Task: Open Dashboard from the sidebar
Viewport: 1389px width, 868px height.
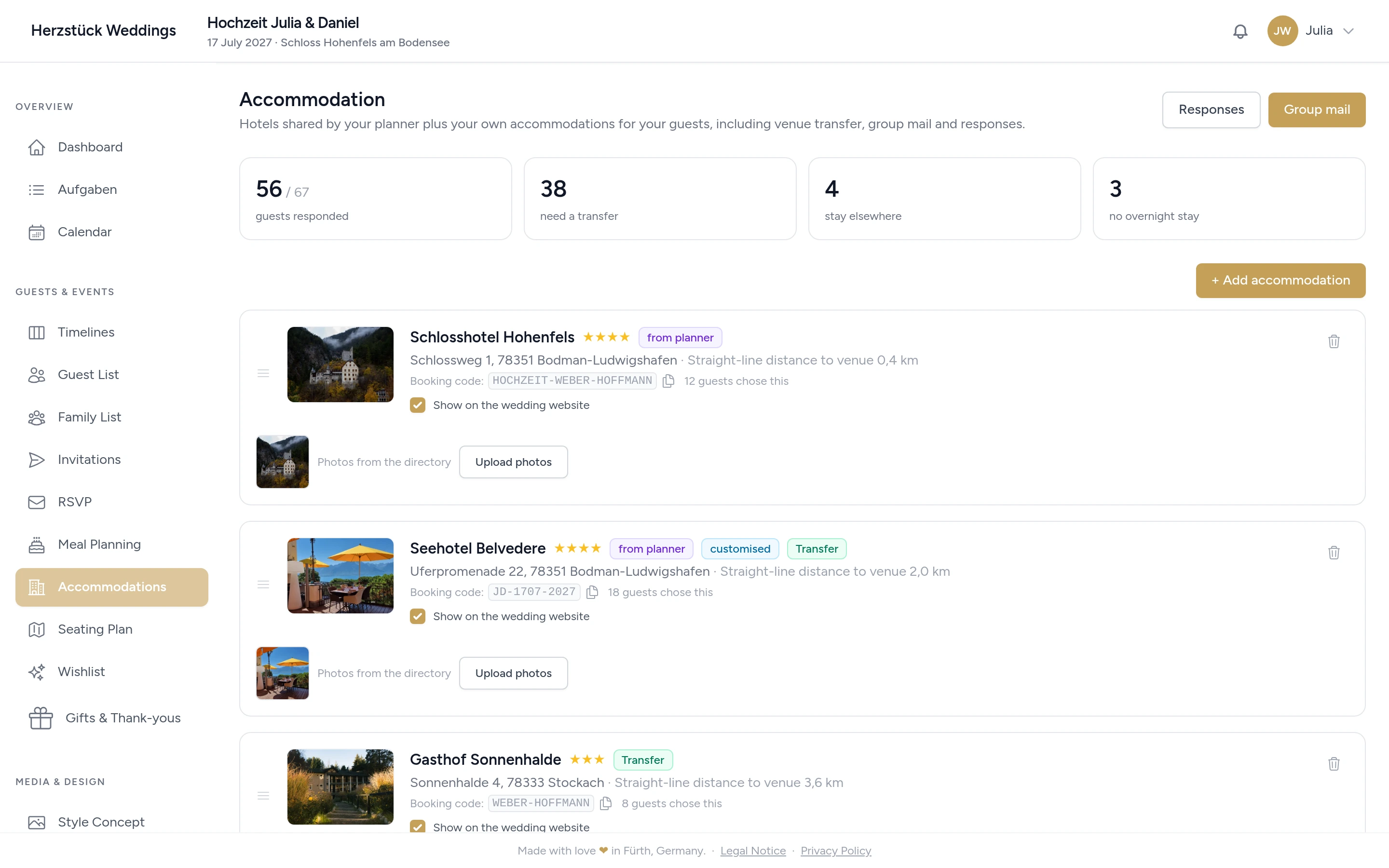Action: (111, 148)
